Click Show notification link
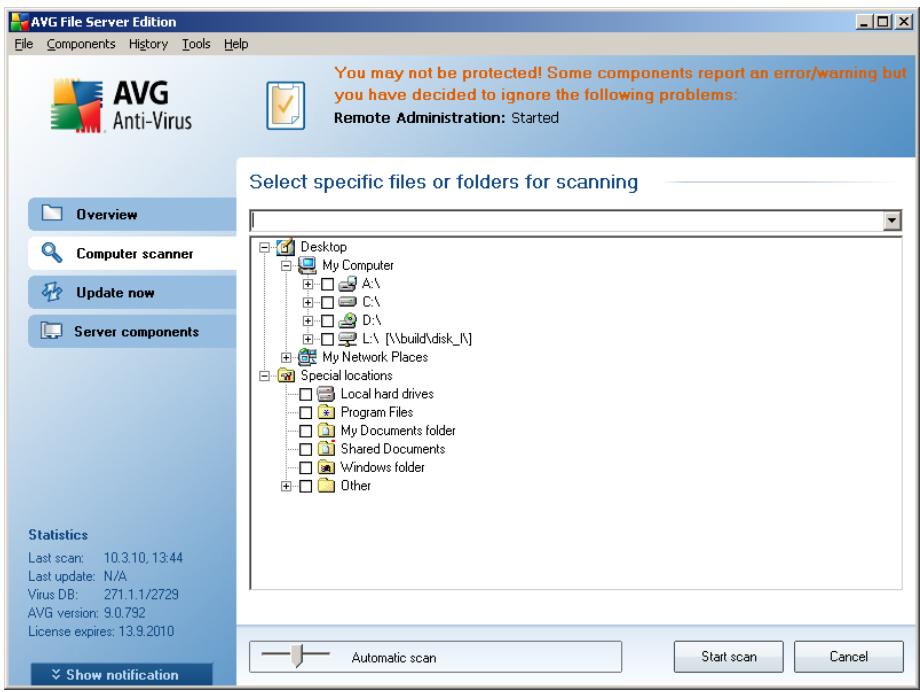This screenshot has width=920, height=692. click(x=121, y=675)
